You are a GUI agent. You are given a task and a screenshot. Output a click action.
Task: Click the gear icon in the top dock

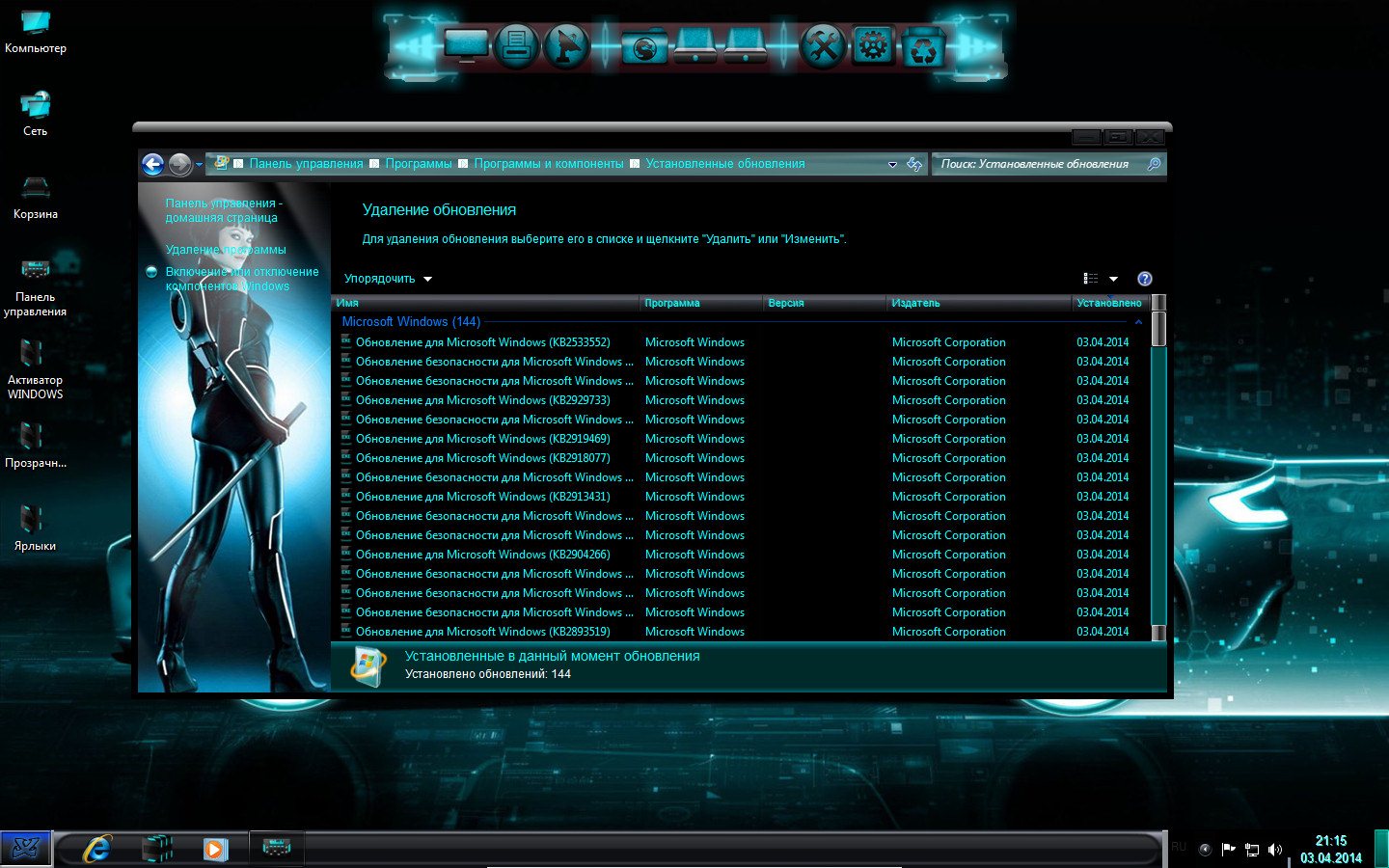(x=874, y=45)
